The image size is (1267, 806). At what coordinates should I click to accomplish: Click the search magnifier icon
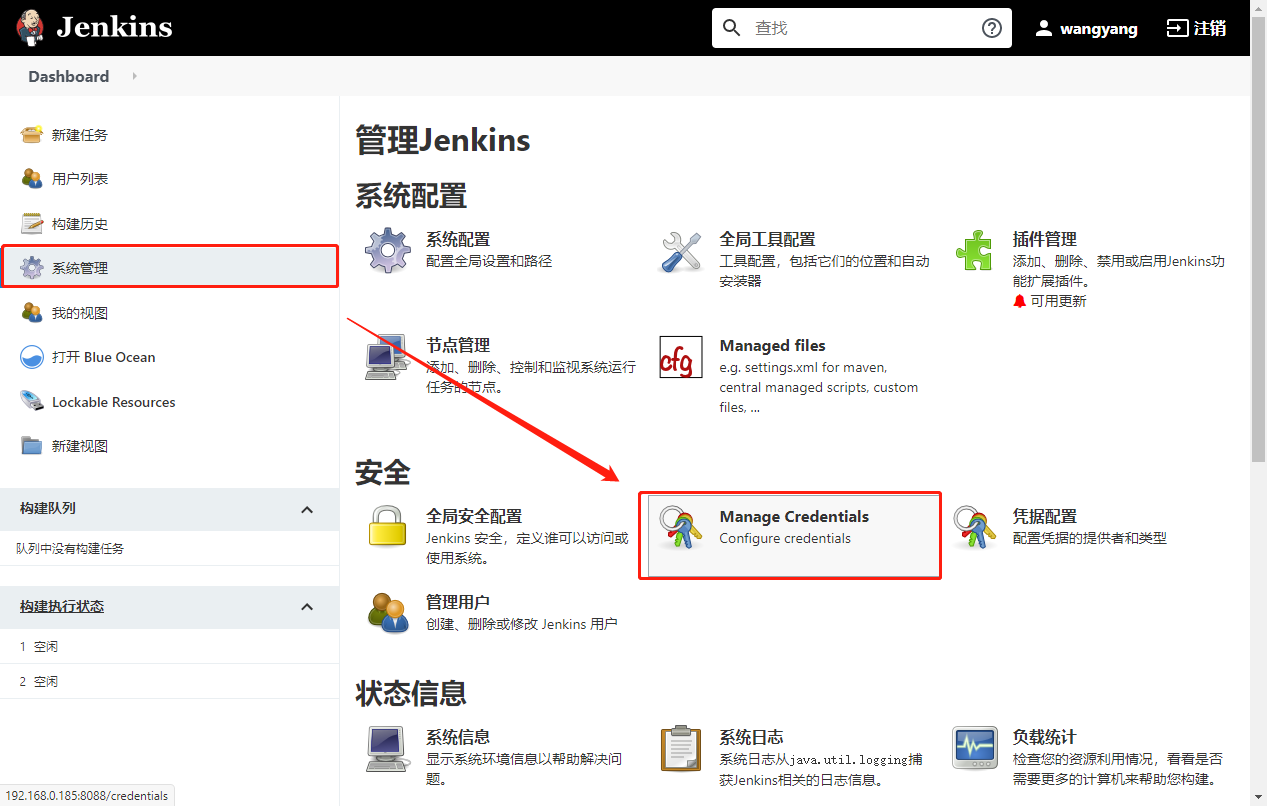pos(733,28)
